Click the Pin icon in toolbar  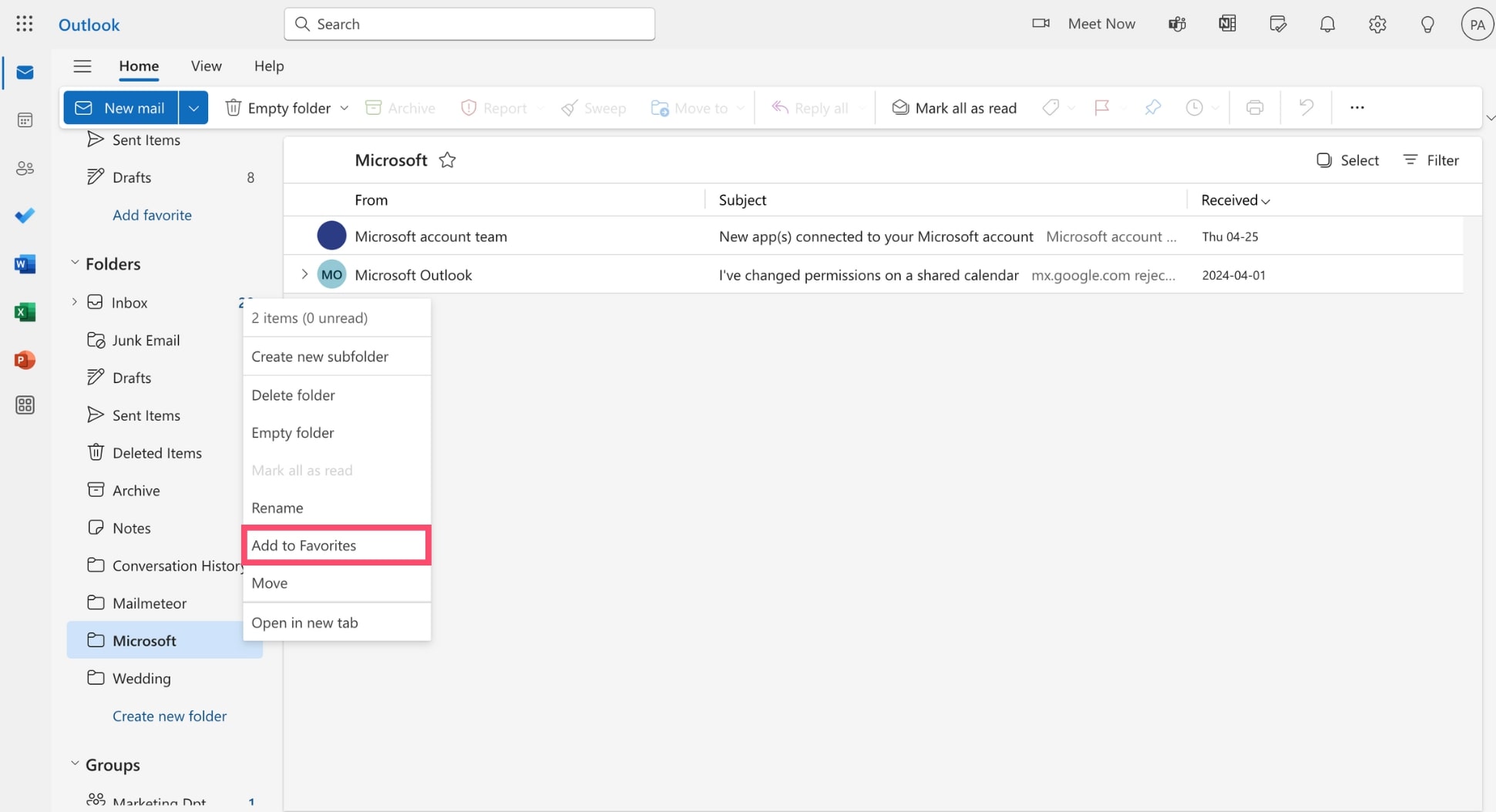point(1153,108)
